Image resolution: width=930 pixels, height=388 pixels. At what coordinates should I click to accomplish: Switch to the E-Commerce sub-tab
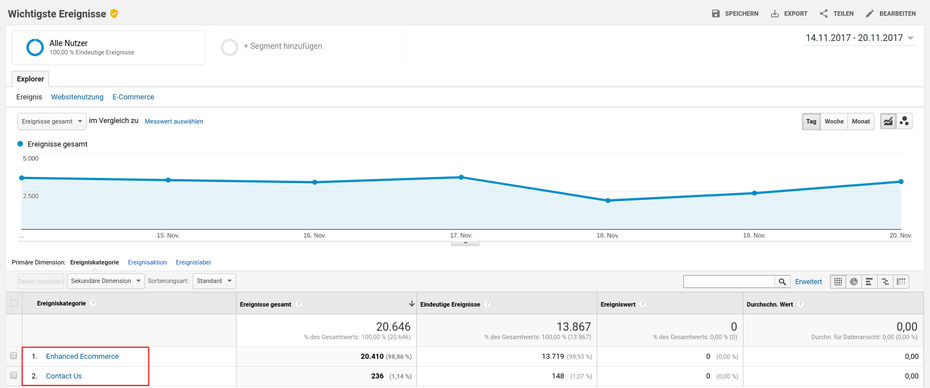[133, 97]
